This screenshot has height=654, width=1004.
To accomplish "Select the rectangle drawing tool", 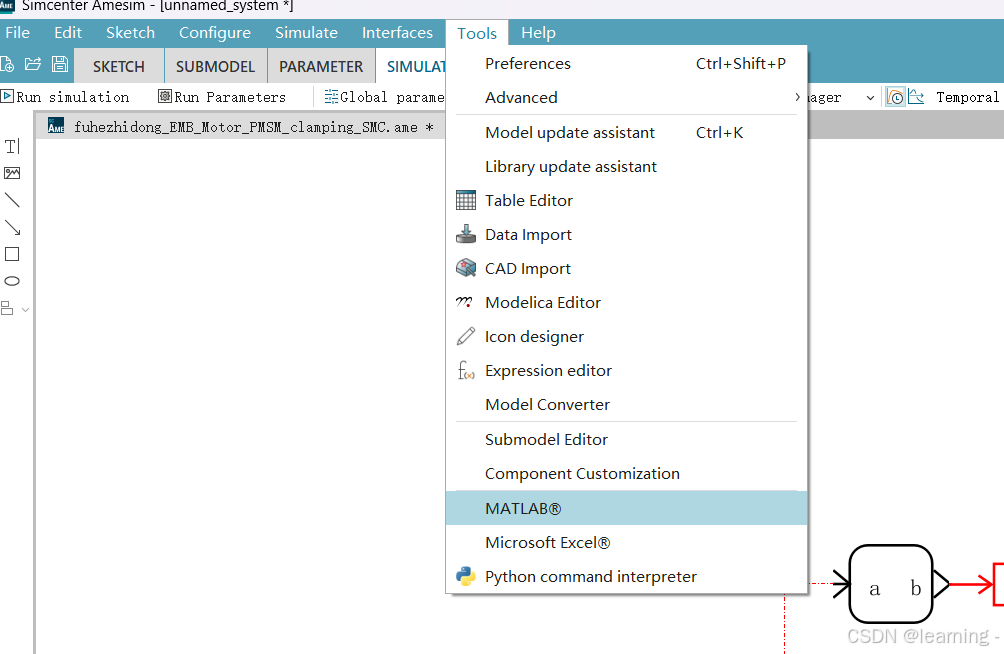I will click(12, 254).
